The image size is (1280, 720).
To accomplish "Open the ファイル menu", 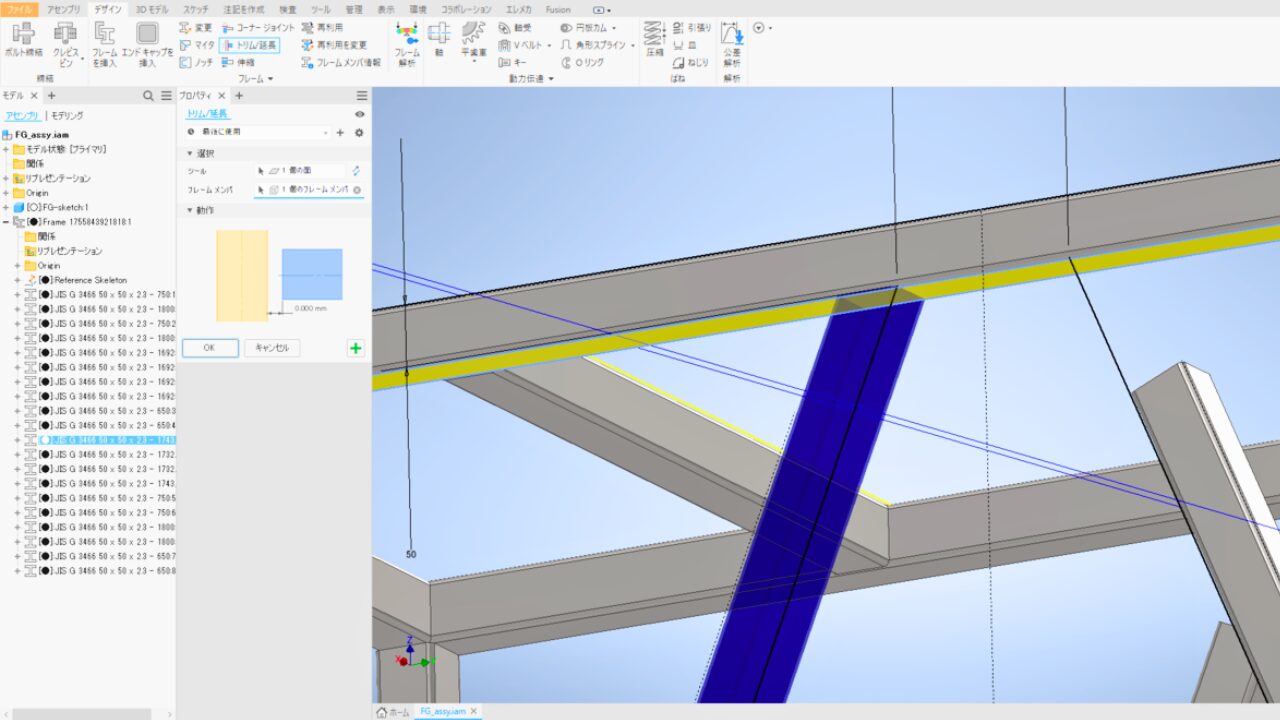I will [x=20, y=9].
